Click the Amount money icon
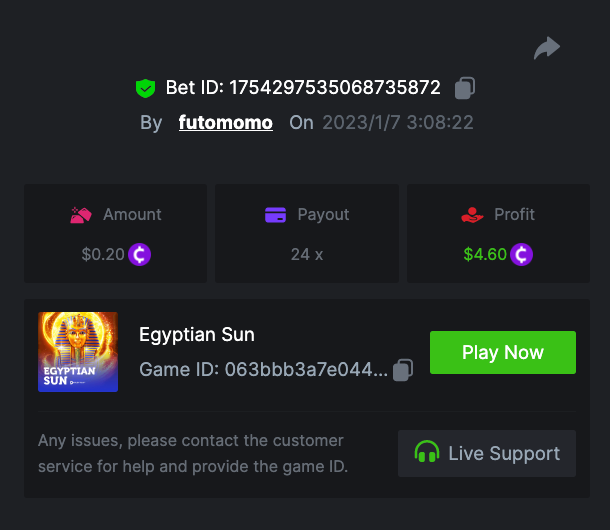The height and width of the screenshot is (530, 610). click(x=81, y=214)
